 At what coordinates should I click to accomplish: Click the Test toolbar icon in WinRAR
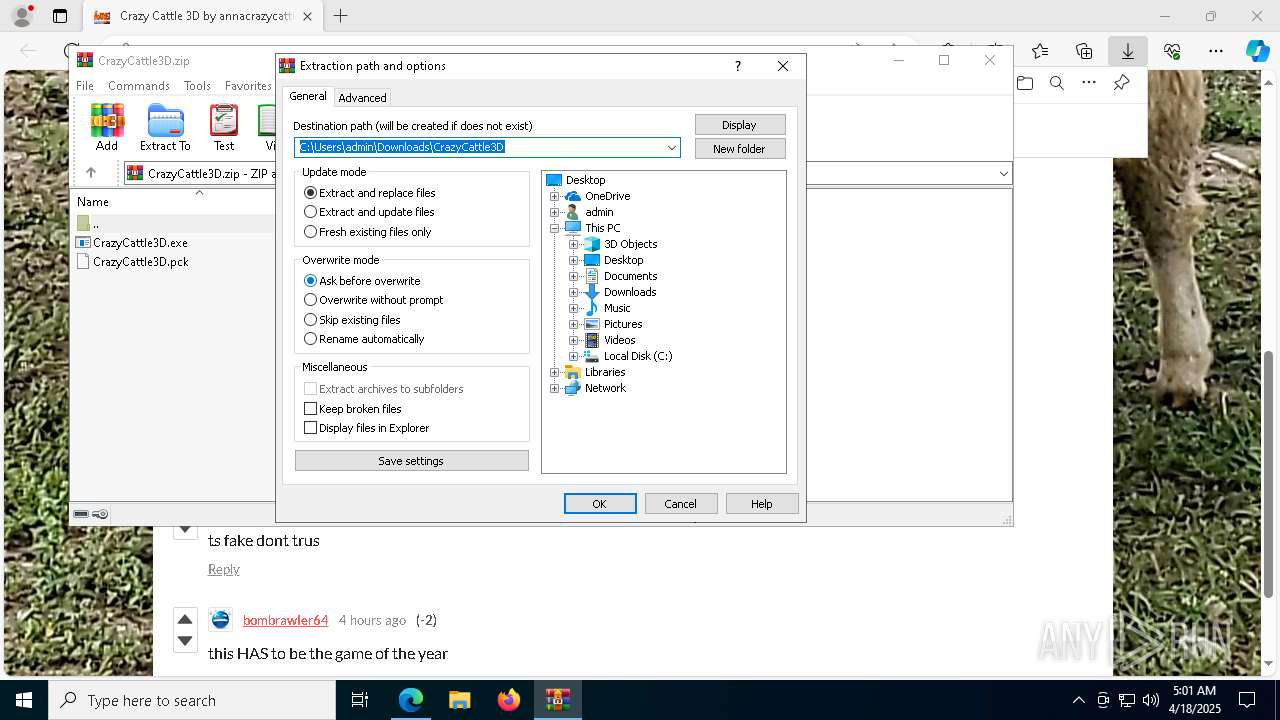pos(224,127)
